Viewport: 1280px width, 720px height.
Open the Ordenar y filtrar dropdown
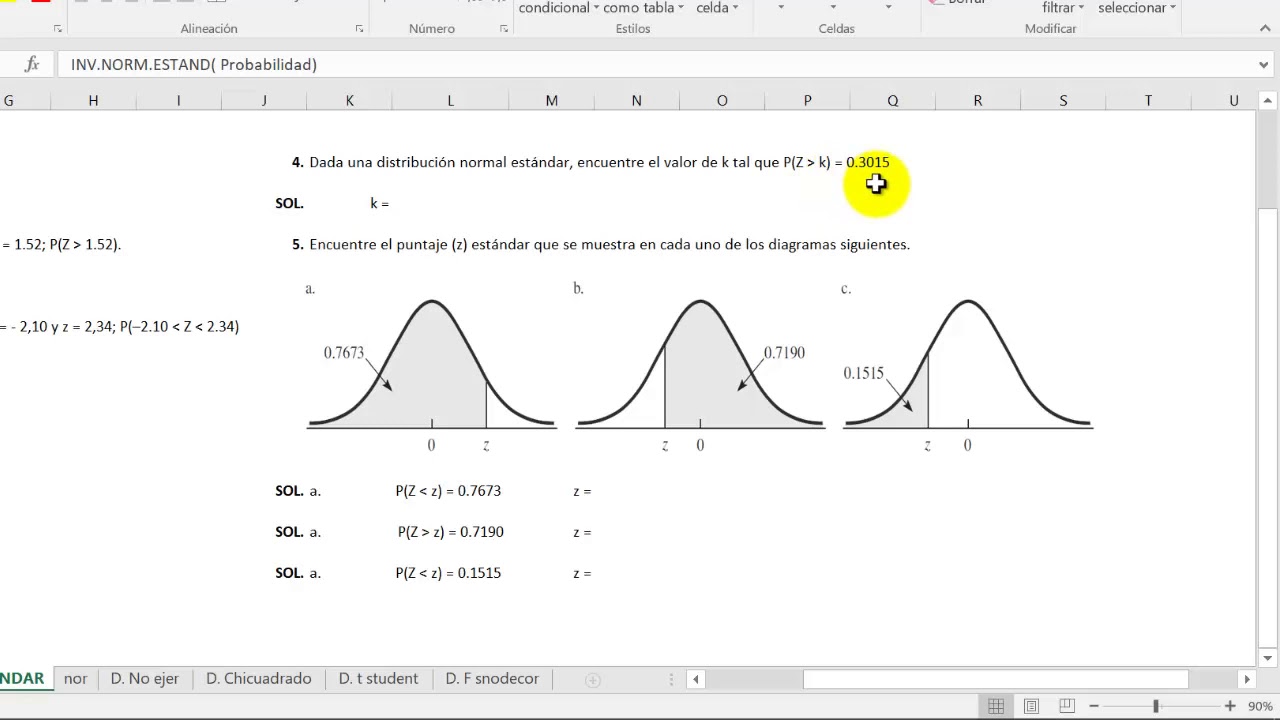click(1063, 8)
